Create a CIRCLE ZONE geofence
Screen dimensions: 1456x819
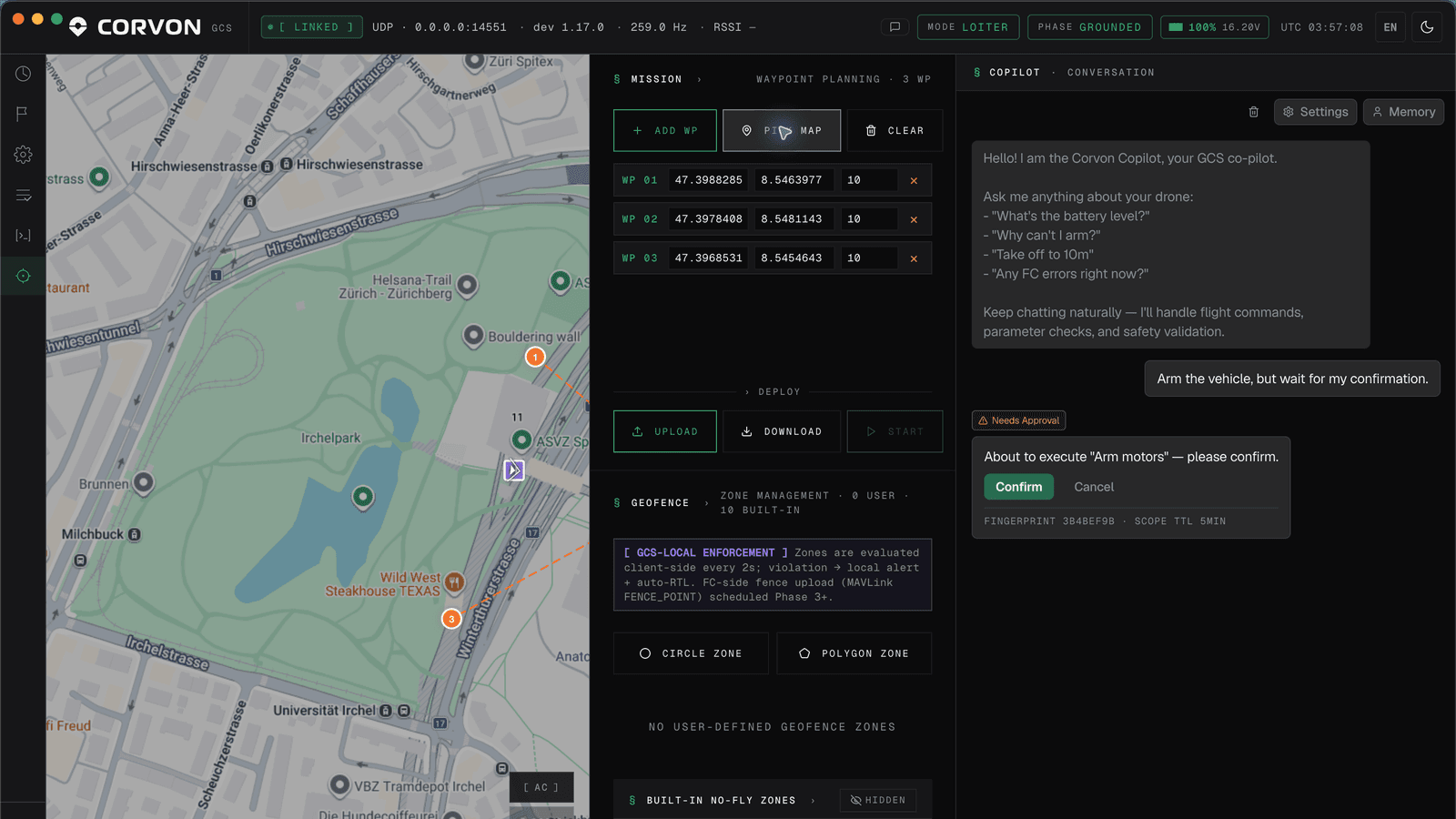(691, 653)
